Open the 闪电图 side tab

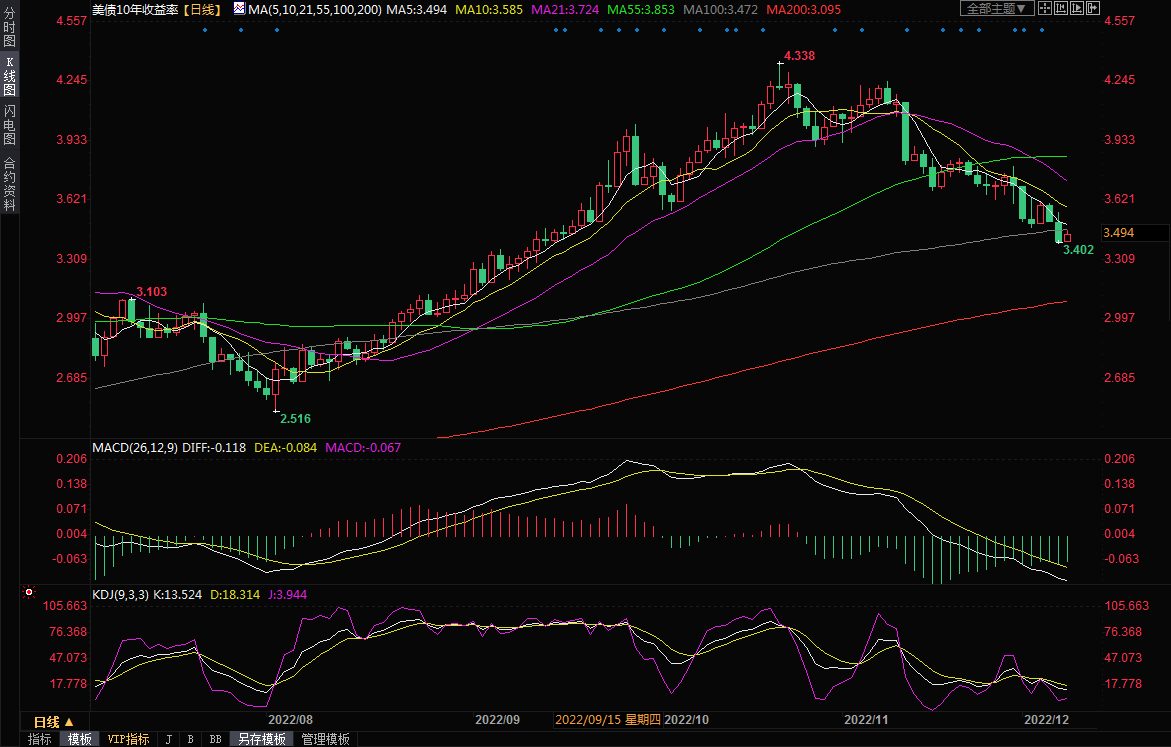(9, 124)
